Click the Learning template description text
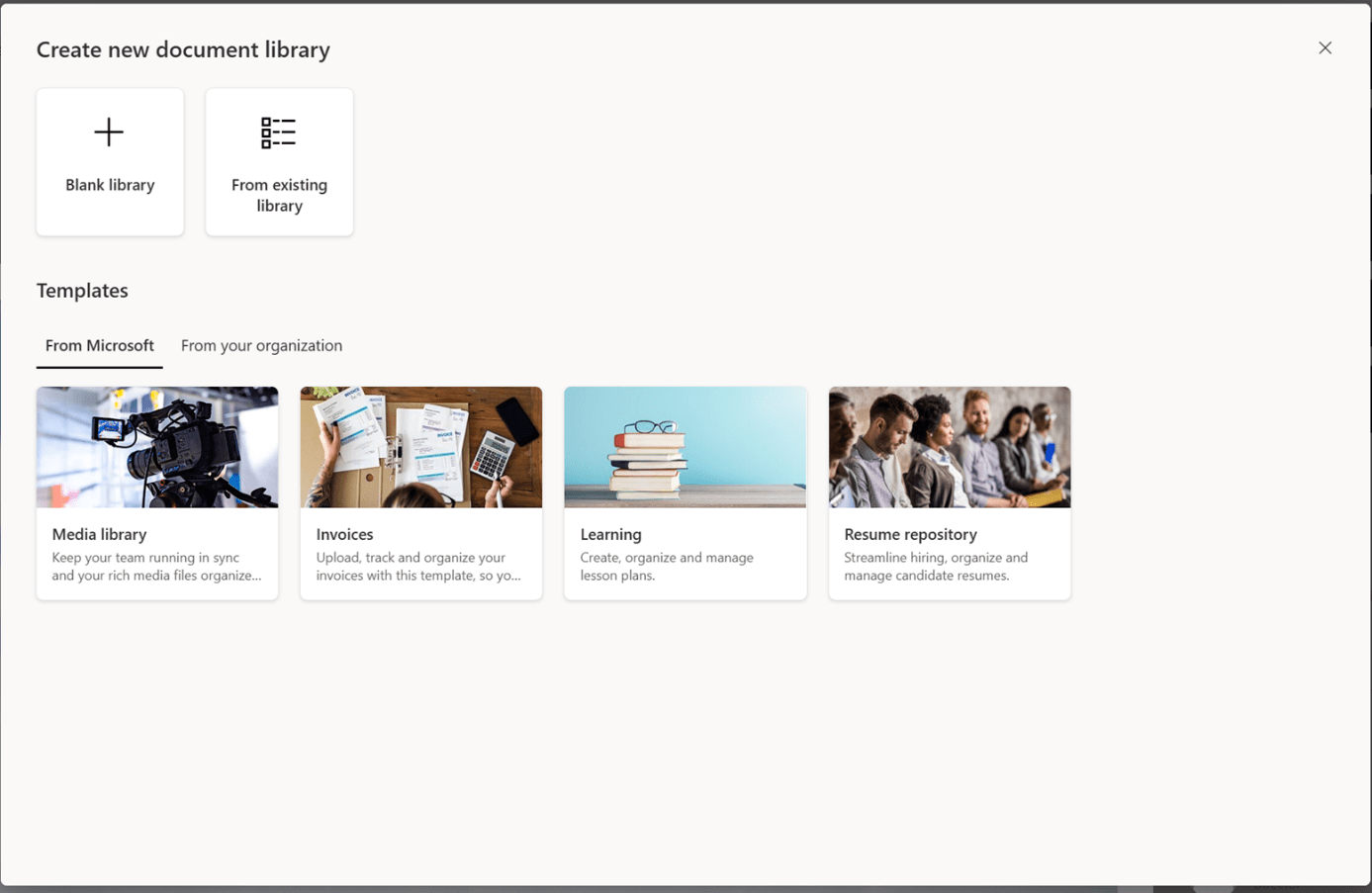The image size is (1372, 893). [x=666, y=566]
